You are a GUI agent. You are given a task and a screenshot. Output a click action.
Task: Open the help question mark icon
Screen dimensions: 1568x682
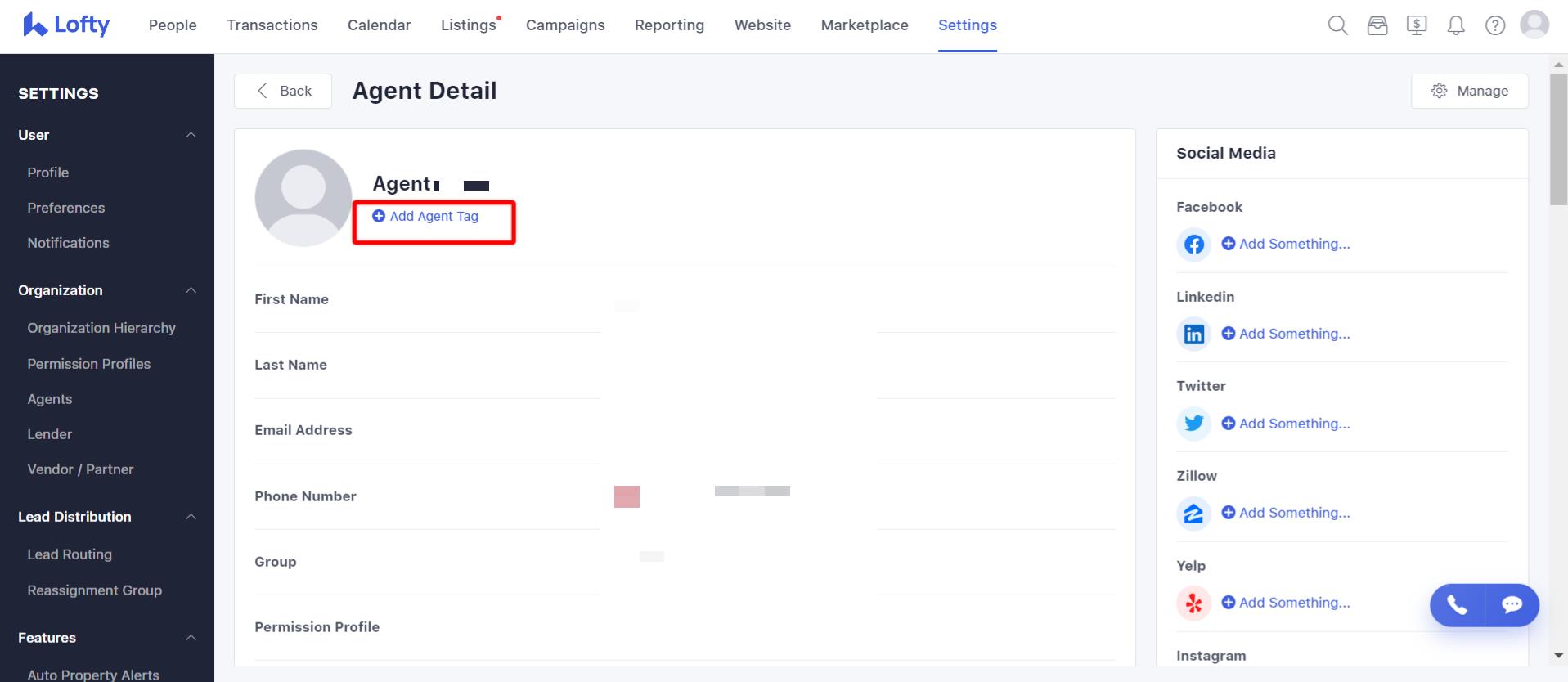(x=1495, y=25)
